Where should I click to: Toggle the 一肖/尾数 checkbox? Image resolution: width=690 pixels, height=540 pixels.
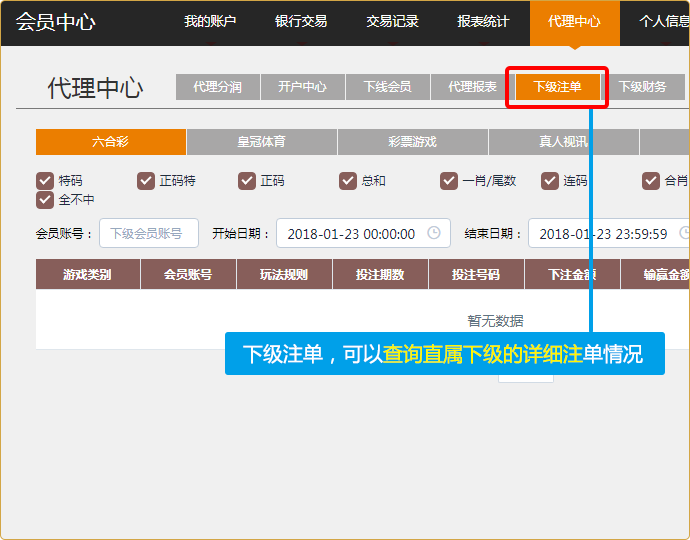(x=449, y=181)
